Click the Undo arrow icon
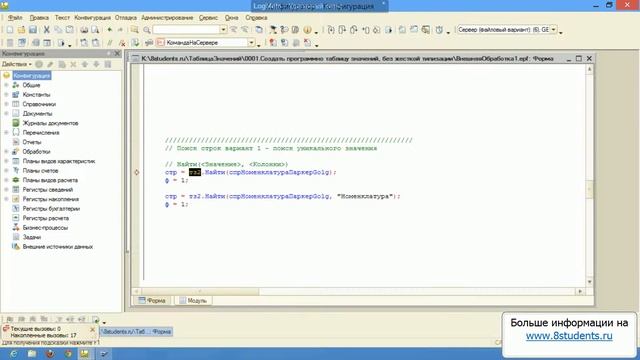 tap(109, 30)
